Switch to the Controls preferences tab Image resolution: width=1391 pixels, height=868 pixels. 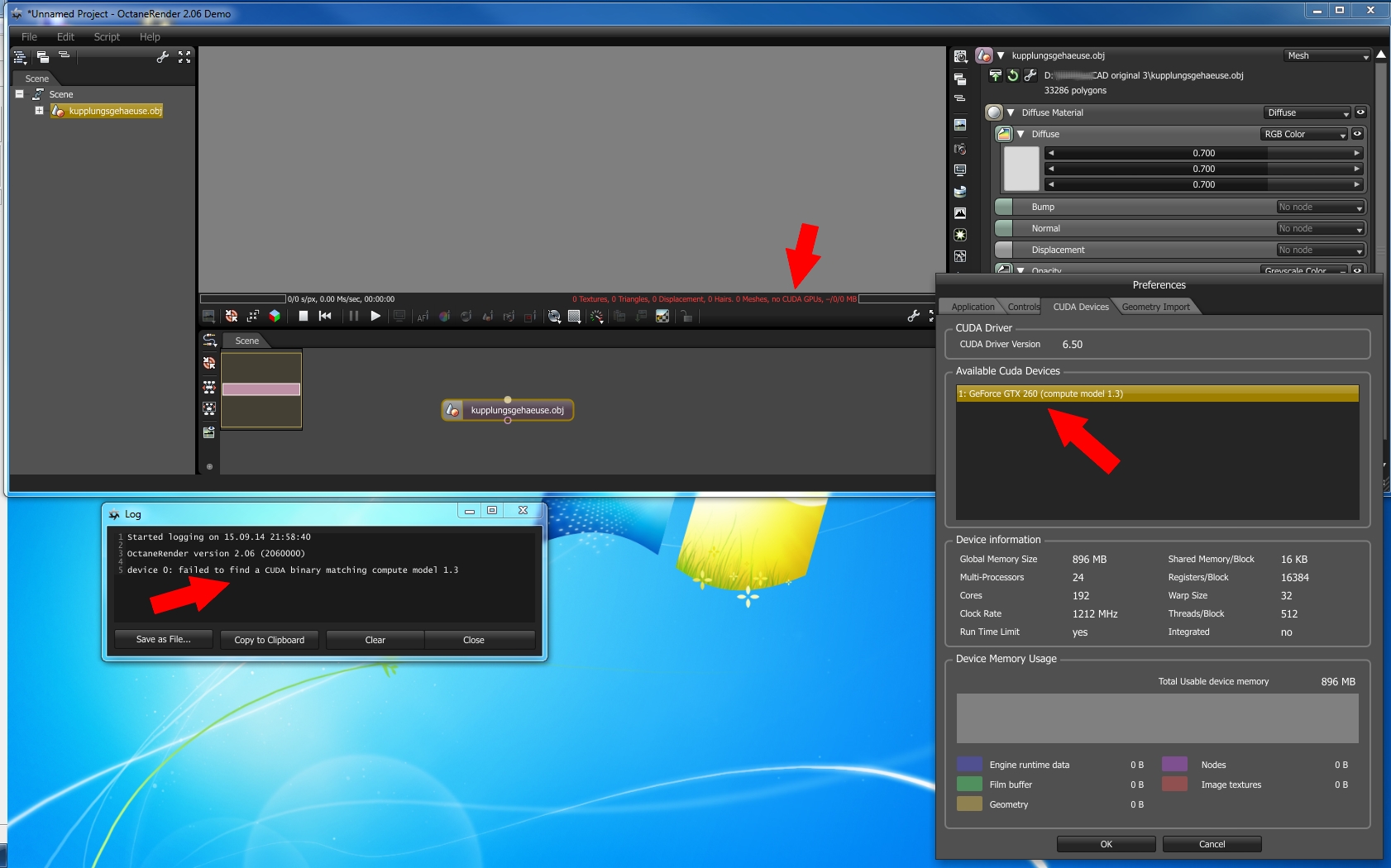pos(1024,307)
